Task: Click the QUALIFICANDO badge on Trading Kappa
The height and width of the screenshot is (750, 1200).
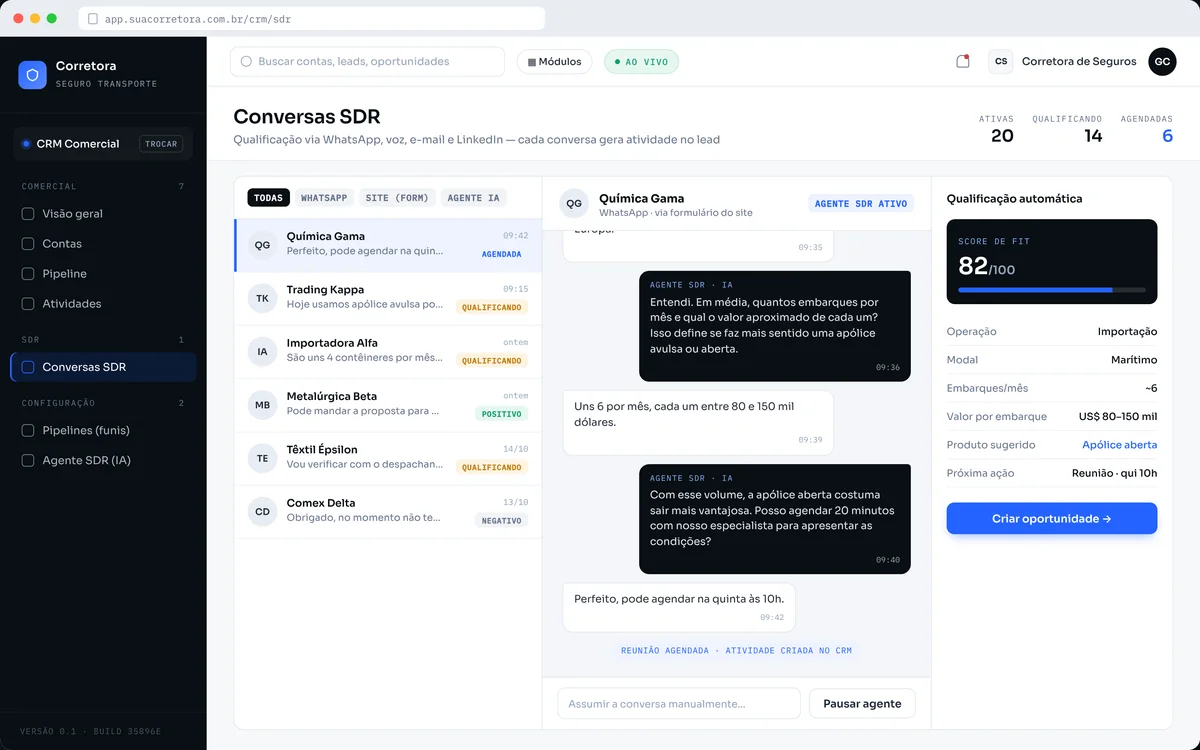Action: (492, 307)
